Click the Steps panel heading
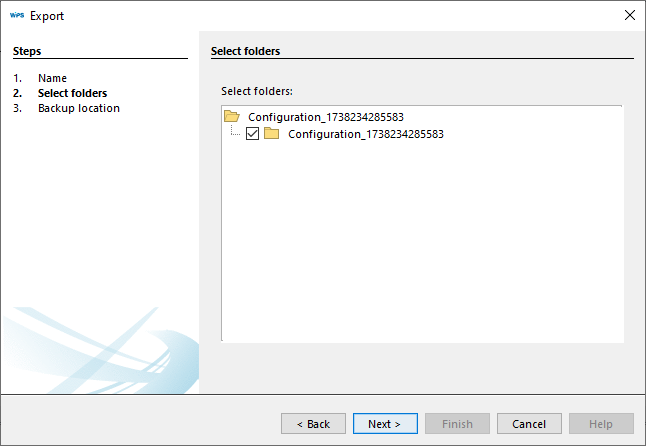The width and height of the screenshot is (646, 446). coord(27,50)
